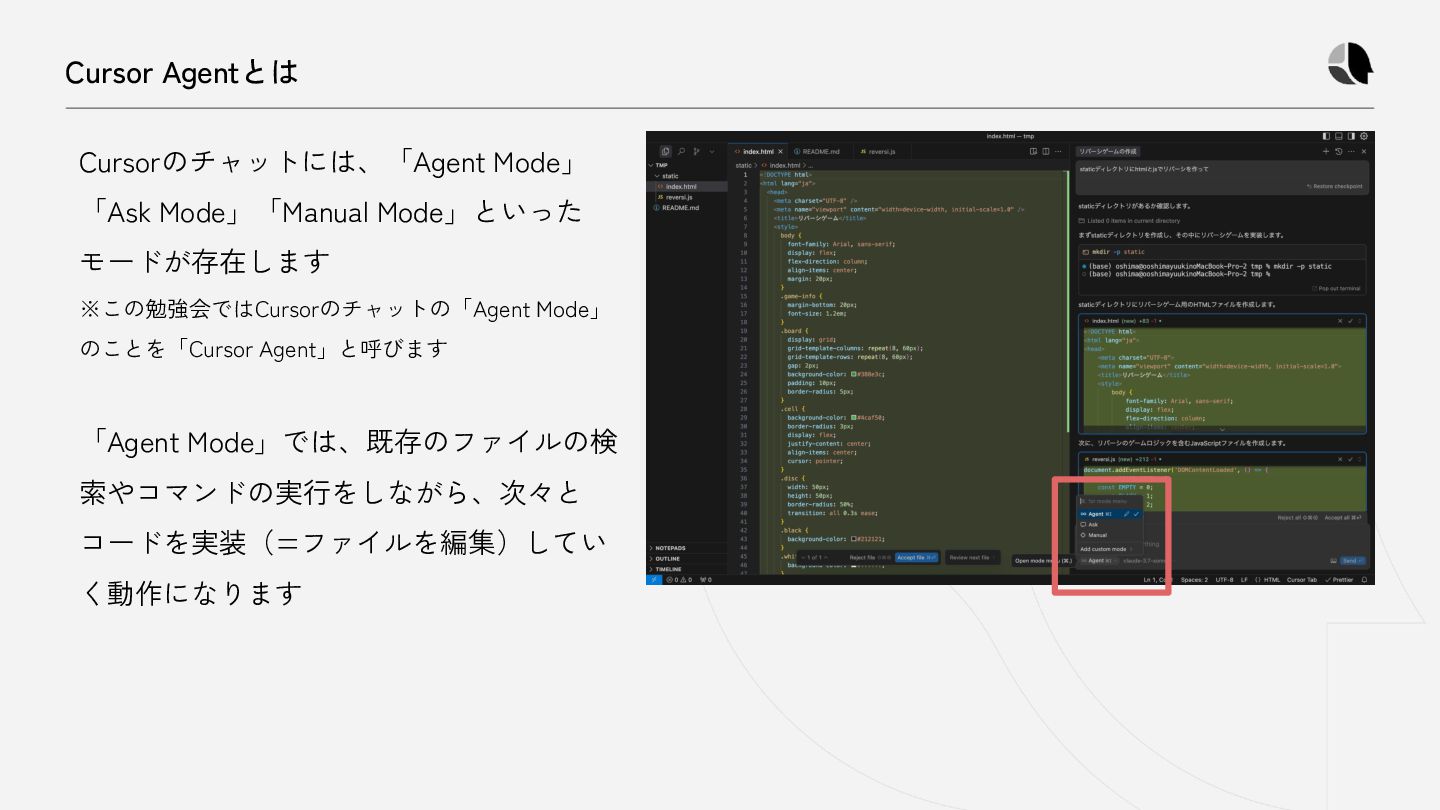Switch to the index.html editor tab
The image size is (1440, 810).
(758, 152)
